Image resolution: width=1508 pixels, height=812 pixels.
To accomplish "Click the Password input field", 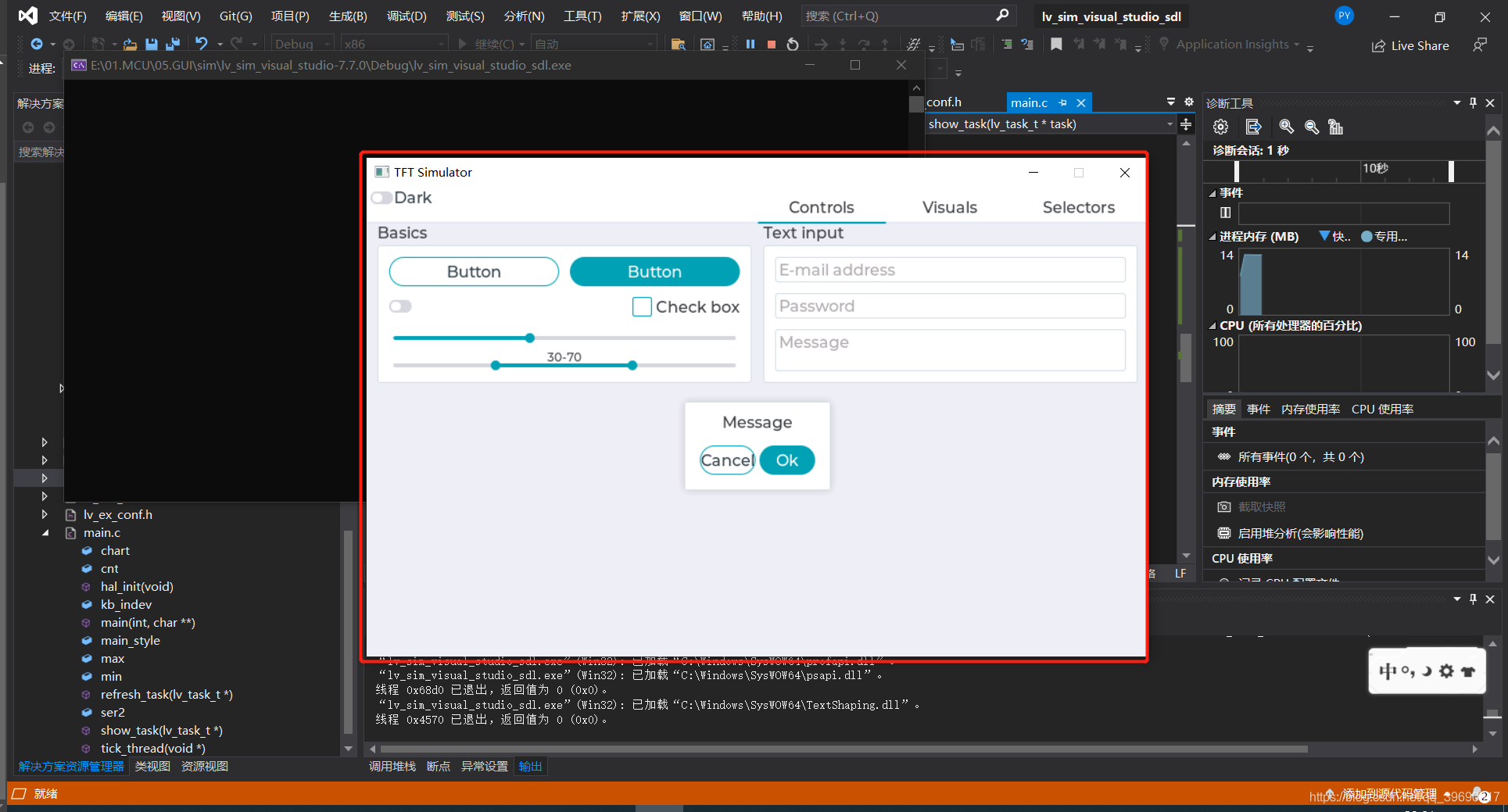I will 950,306.
